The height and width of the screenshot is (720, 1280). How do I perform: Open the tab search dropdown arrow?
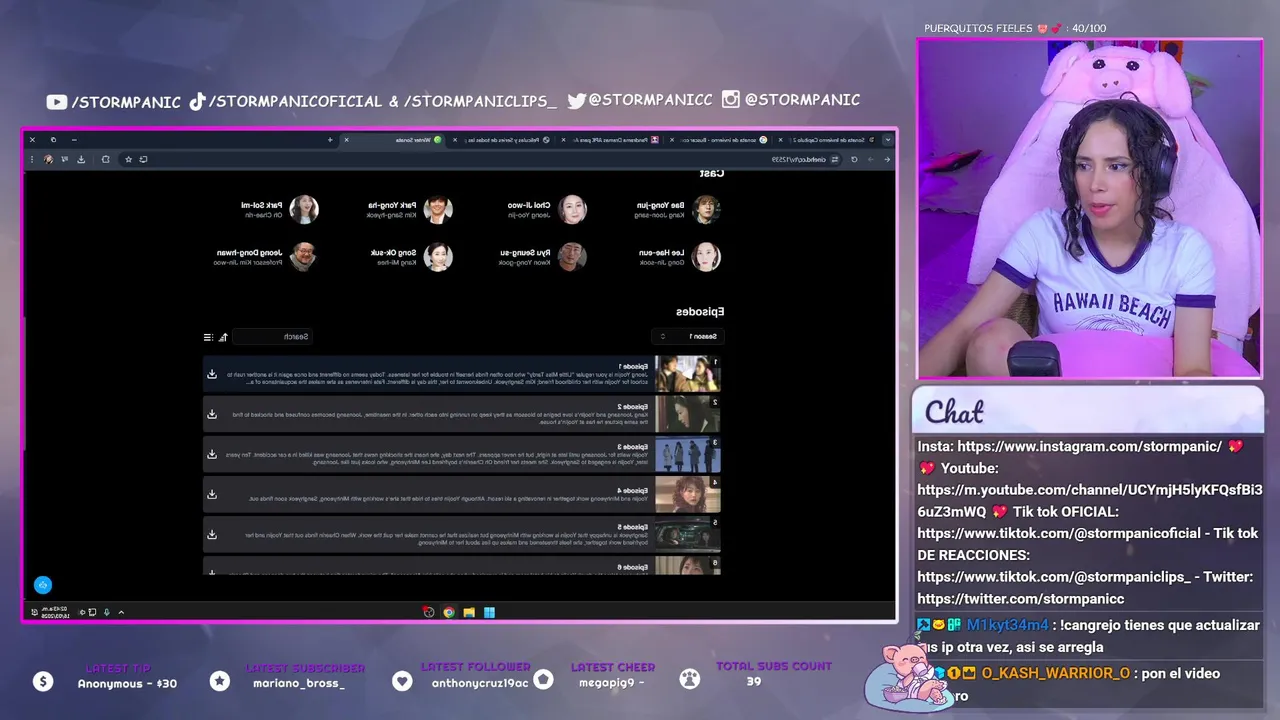coord(887,140)
